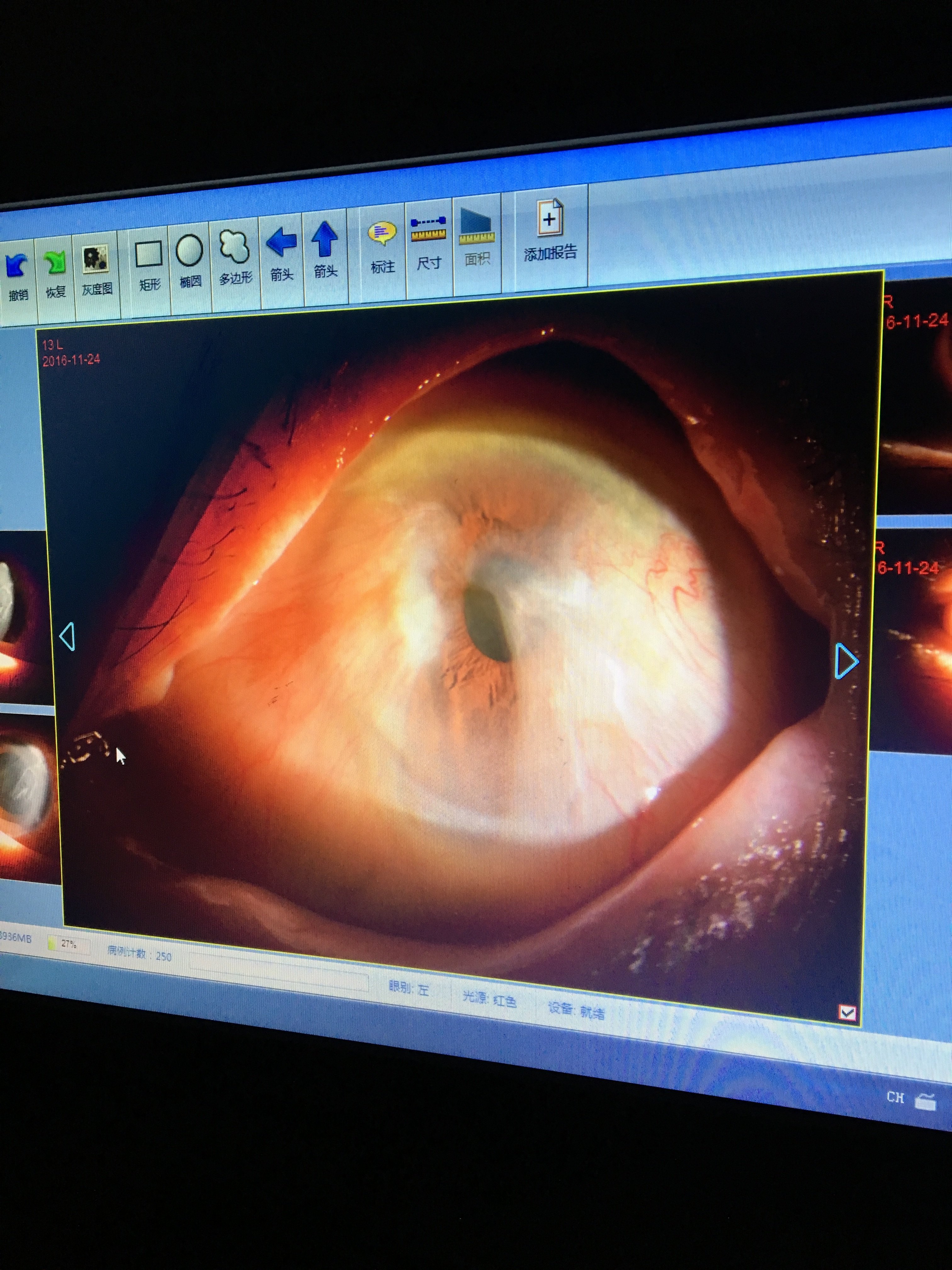Image resolution: width=952 pixels, height=1270 pixels.
Task: Click the 设备: 就绪 status entry
Action: [x=576, y=1010]
